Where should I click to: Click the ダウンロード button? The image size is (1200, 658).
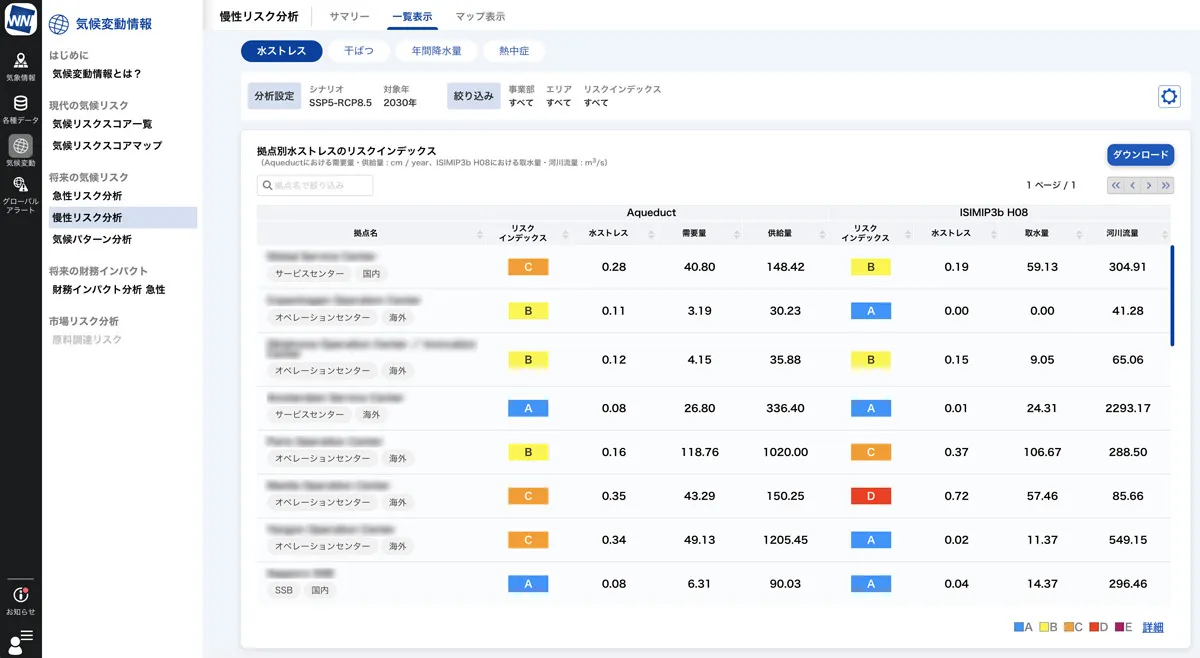coord(1141,155)
